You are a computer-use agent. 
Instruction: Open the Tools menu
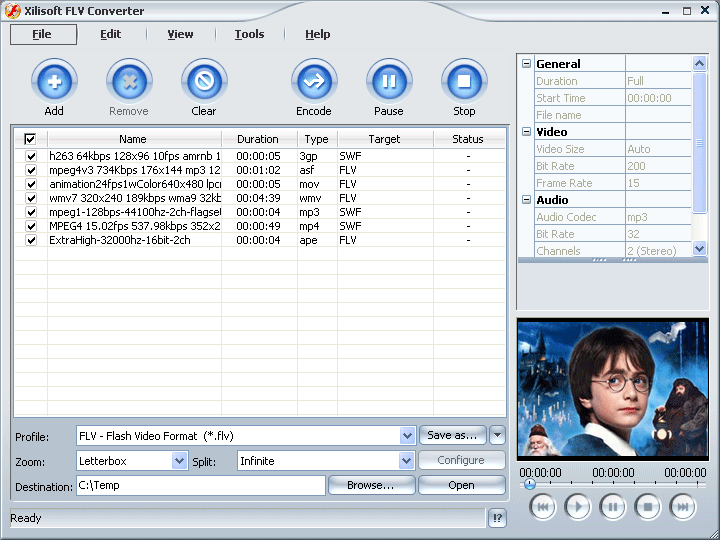click(249, 34)
